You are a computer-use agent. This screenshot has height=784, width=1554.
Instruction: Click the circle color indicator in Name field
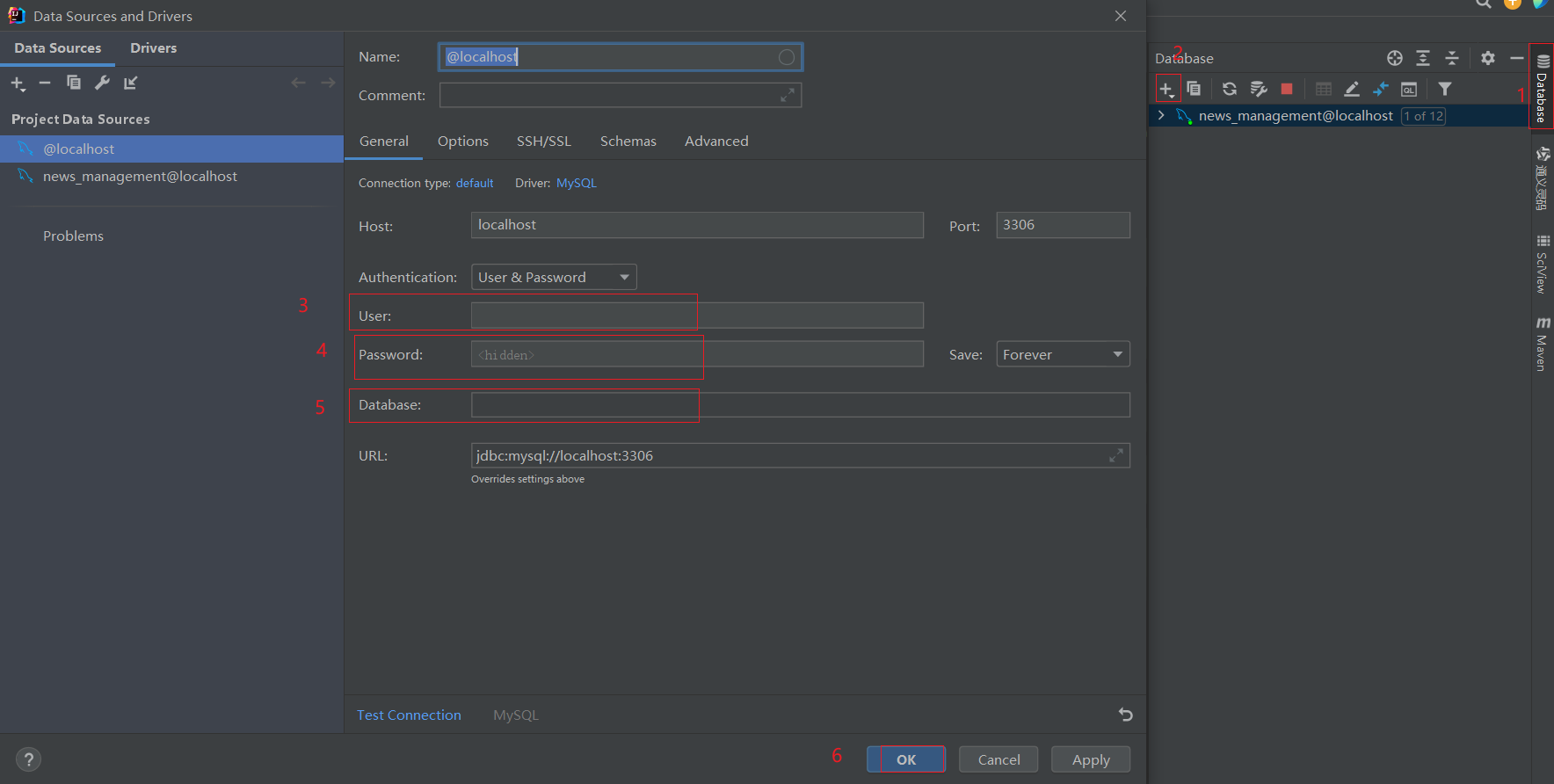pos(787,57)
